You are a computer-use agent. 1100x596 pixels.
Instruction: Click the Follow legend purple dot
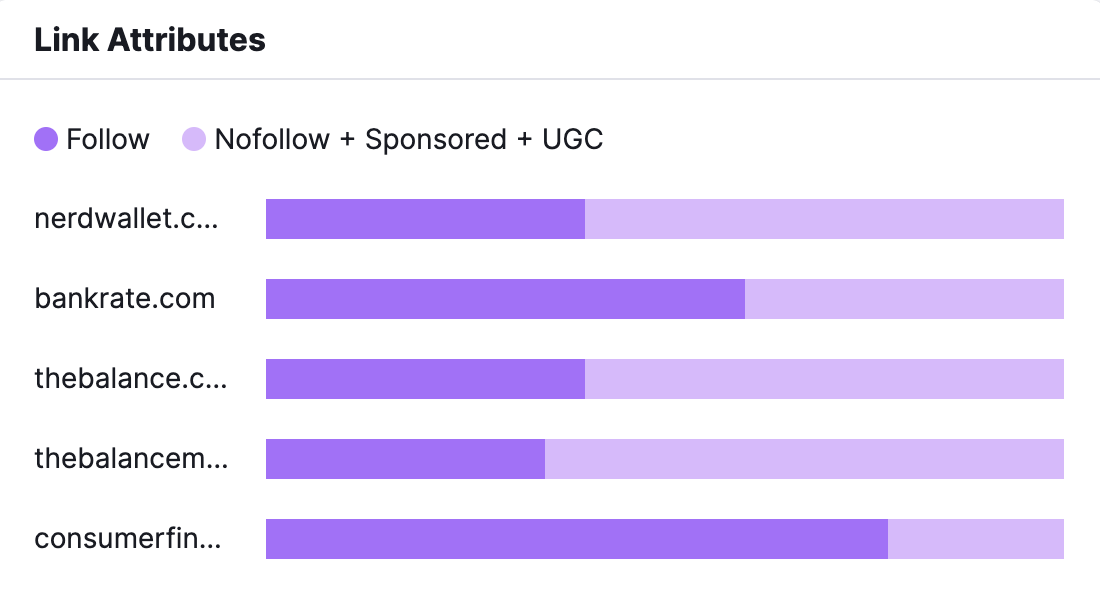coord(46,139)
